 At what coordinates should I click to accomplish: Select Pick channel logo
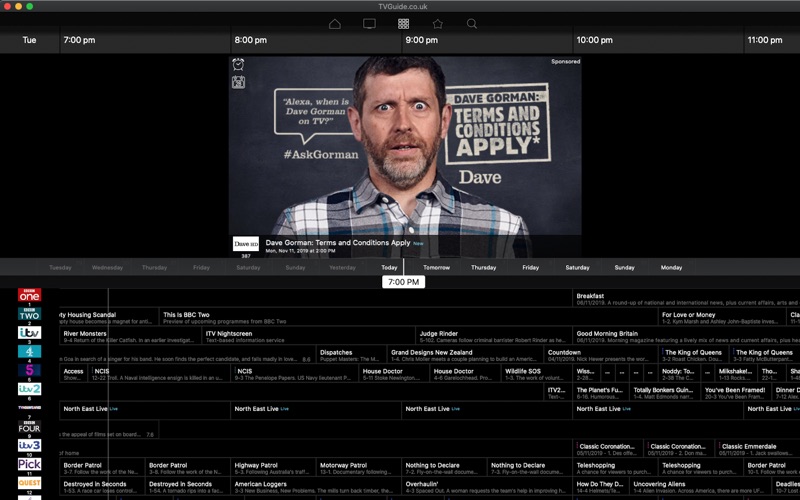(30, 464)
